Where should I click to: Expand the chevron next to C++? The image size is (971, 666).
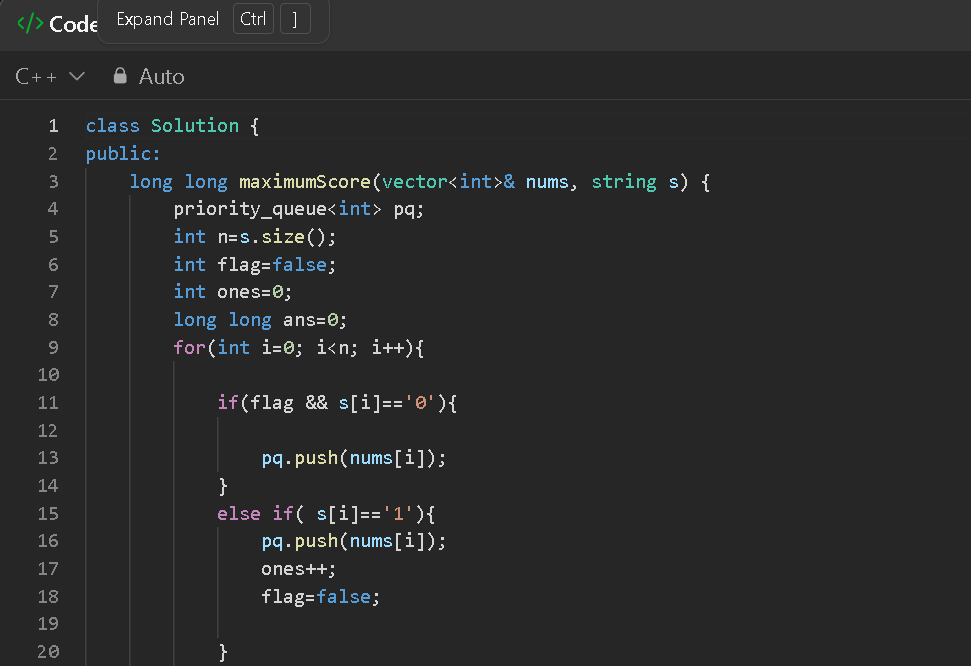(x=77, y=76)
